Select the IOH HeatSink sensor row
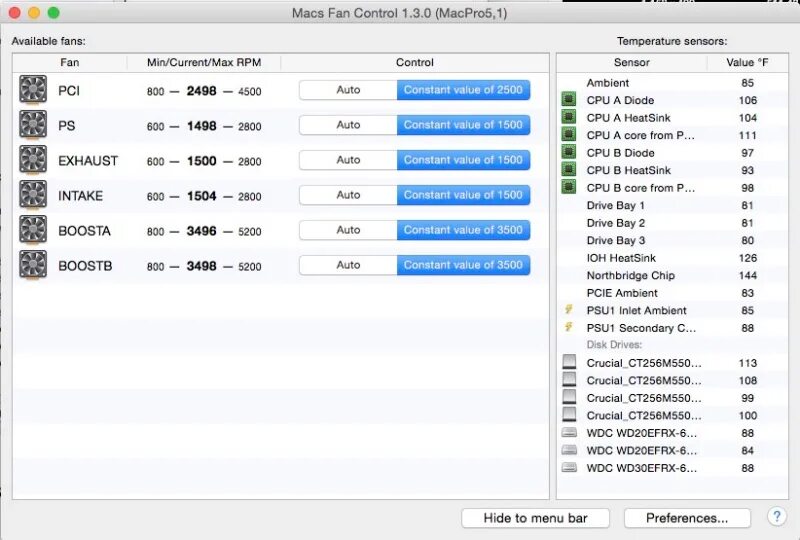 [672, 258]
